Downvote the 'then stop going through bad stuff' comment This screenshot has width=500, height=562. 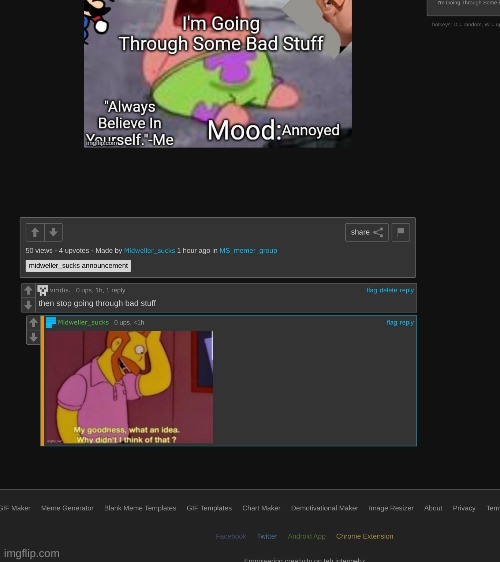pos(28,305)
